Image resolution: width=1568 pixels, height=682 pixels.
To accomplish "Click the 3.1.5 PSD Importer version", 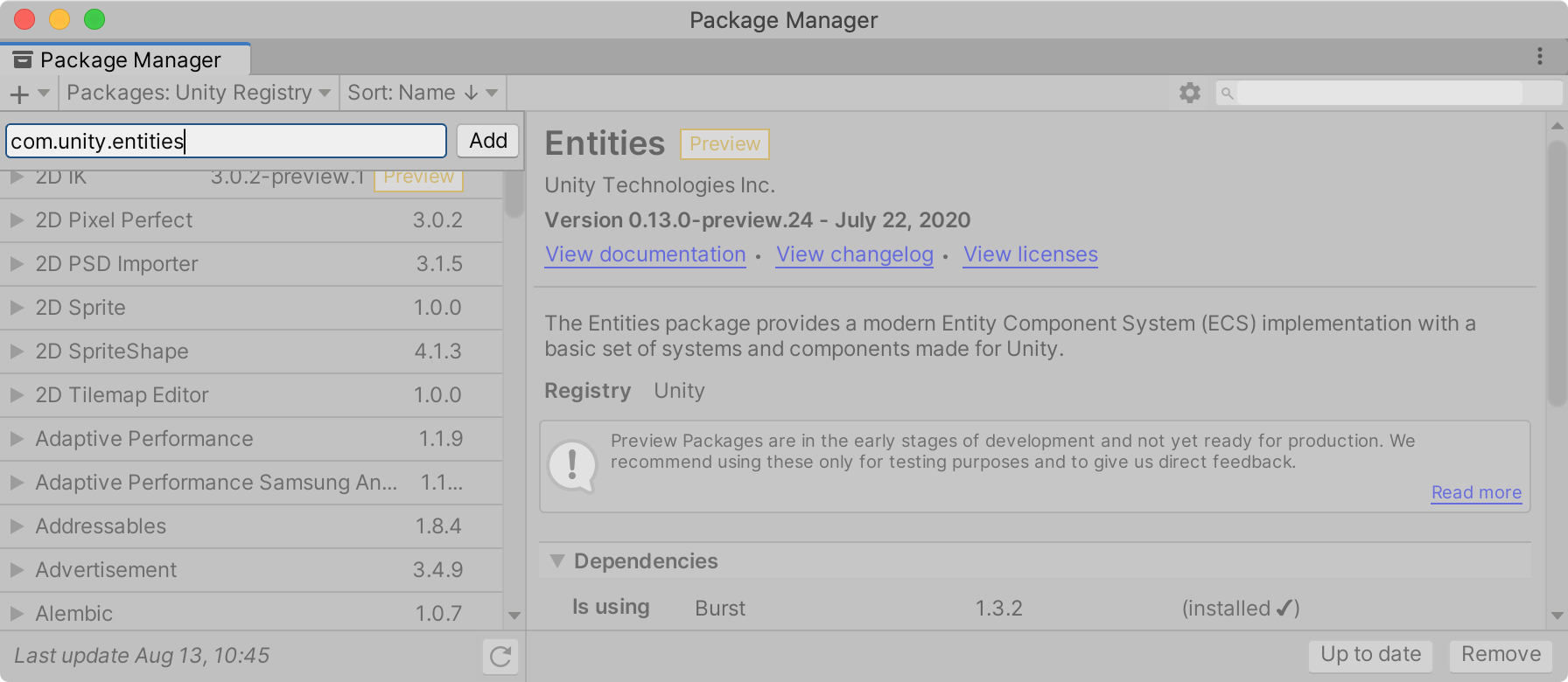I will pos(439,264).
